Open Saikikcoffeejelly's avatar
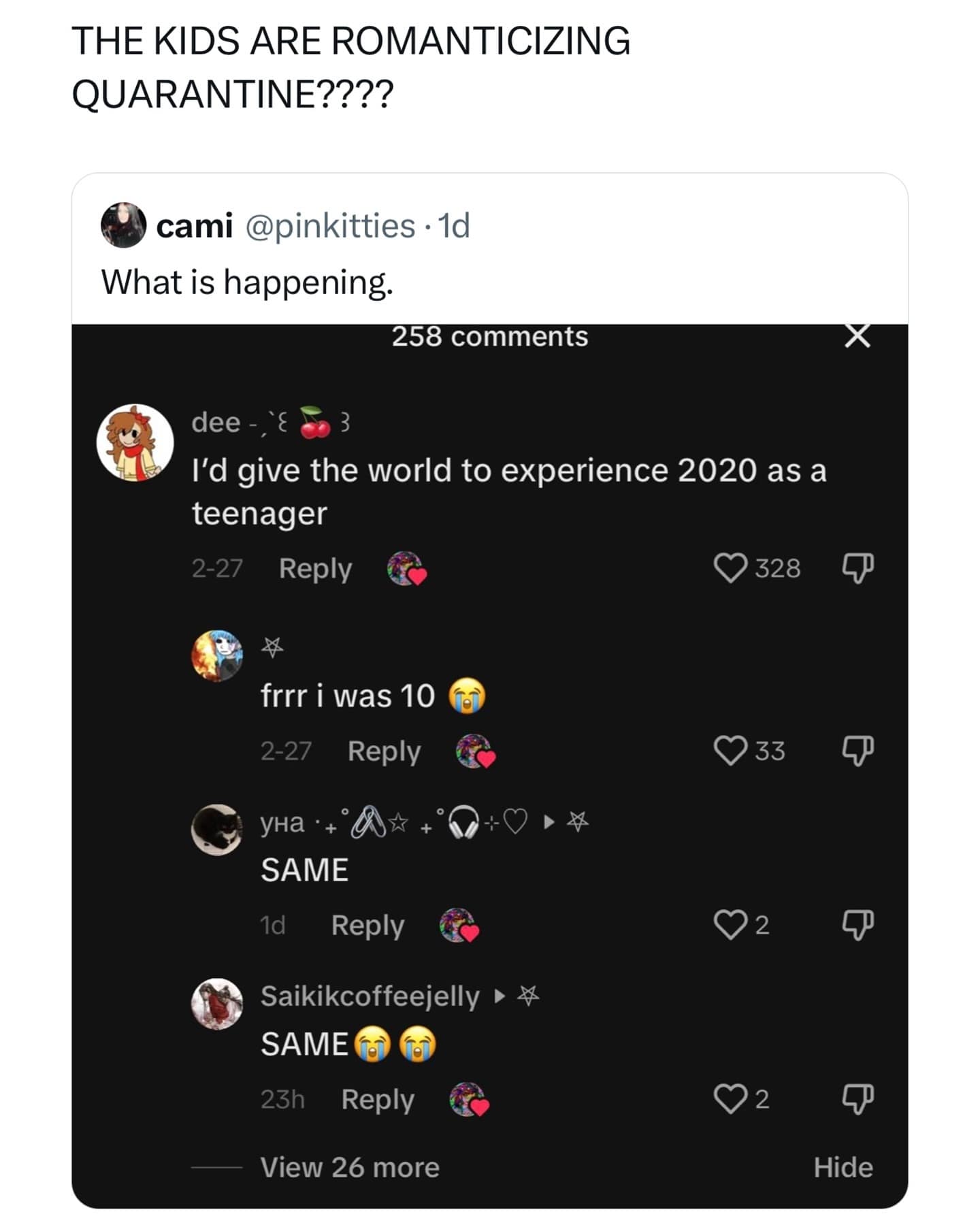Image resolution: width=980 pixels, height=1225 pixels. (216, 1004)
